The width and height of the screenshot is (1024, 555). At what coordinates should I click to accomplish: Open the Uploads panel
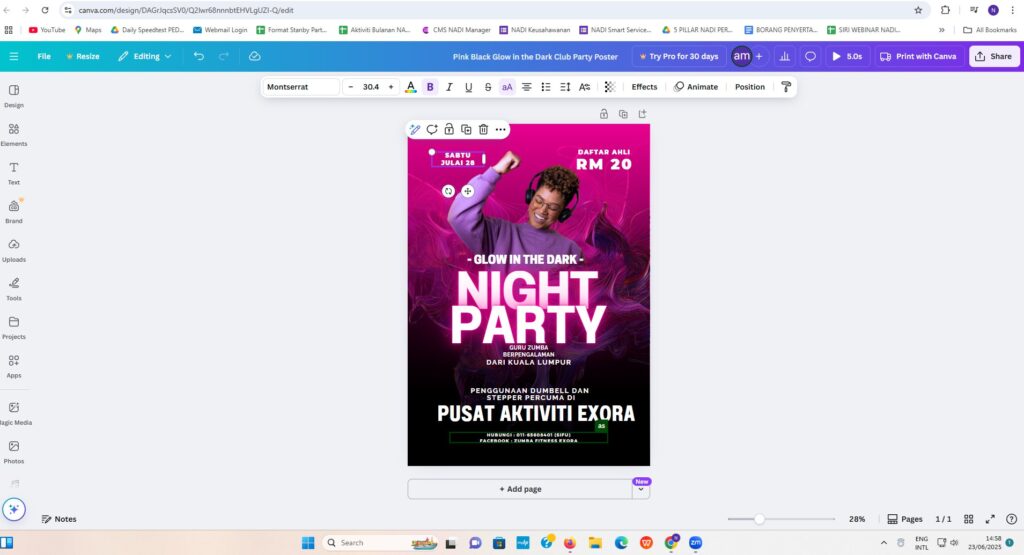click(x=14, y=250)
